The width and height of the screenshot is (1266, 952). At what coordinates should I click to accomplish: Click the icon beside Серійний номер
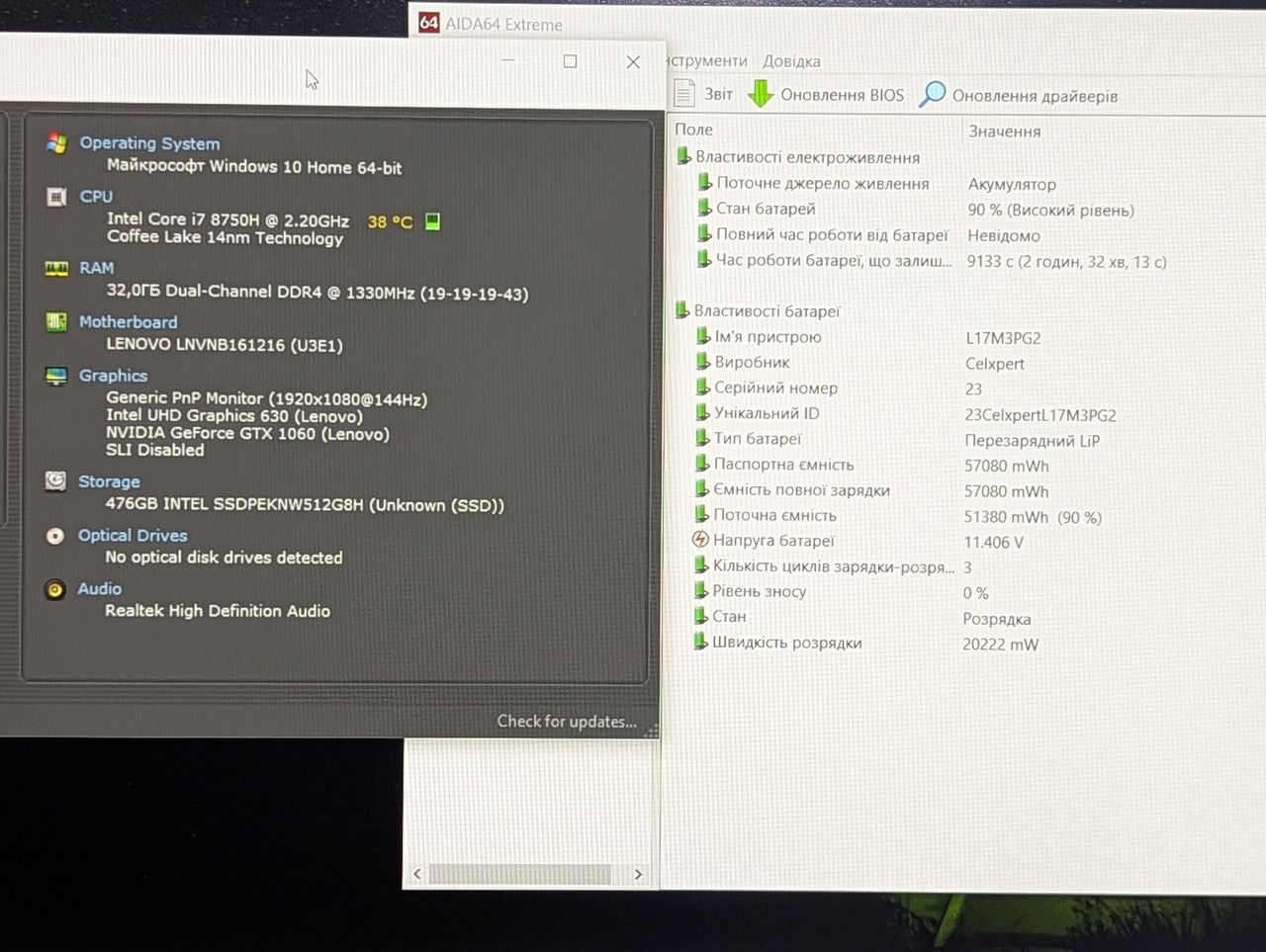(703, 388)
